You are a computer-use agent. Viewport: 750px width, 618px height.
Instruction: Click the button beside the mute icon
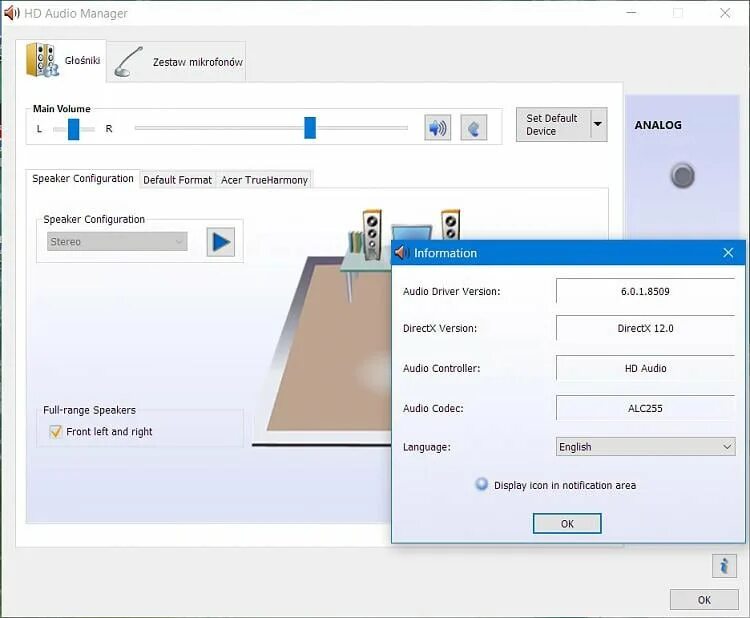click(x=474, y=128)
